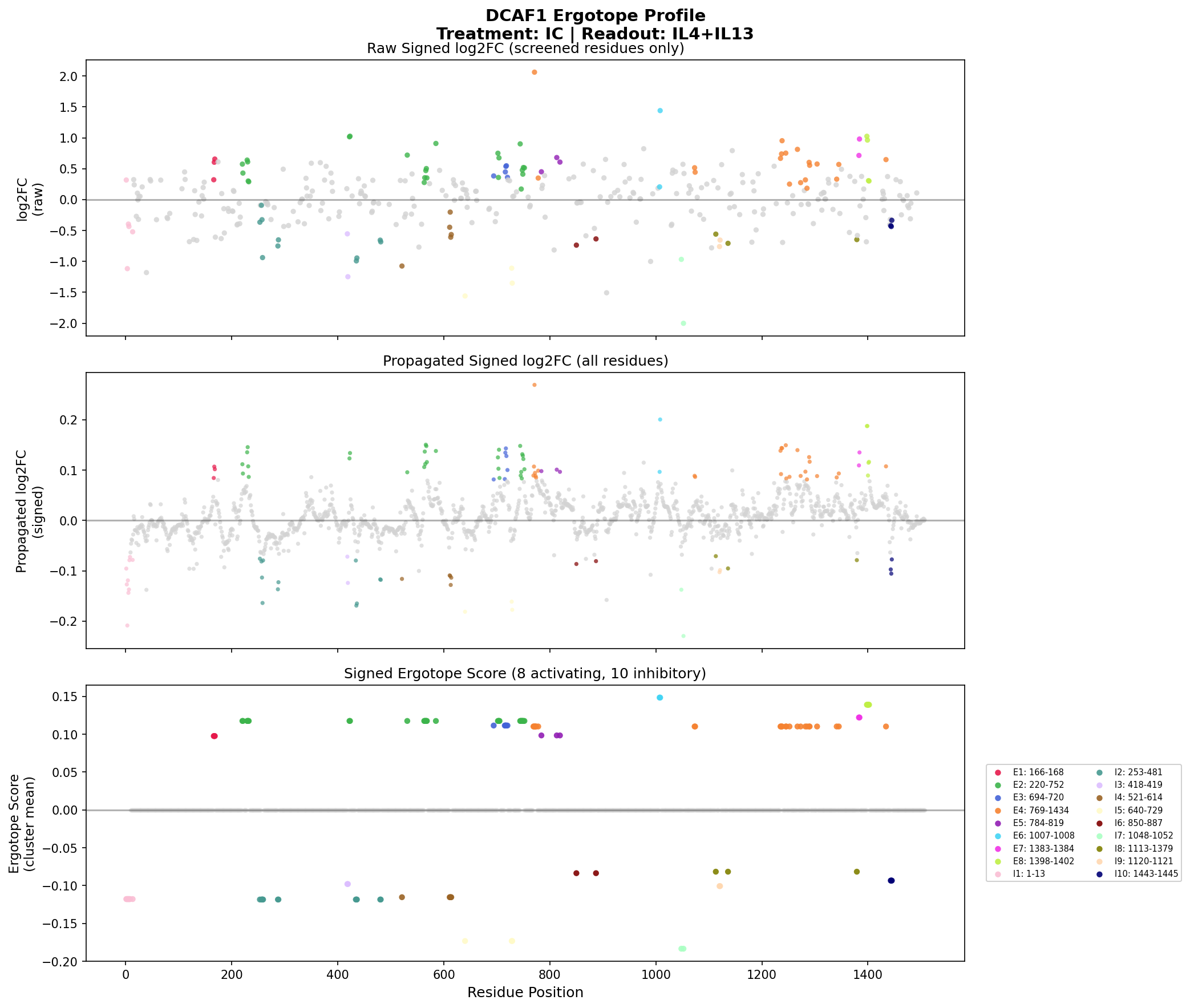
Task: Click the cyan point near 1.5 in raw plot
Action: coord(660,111)
